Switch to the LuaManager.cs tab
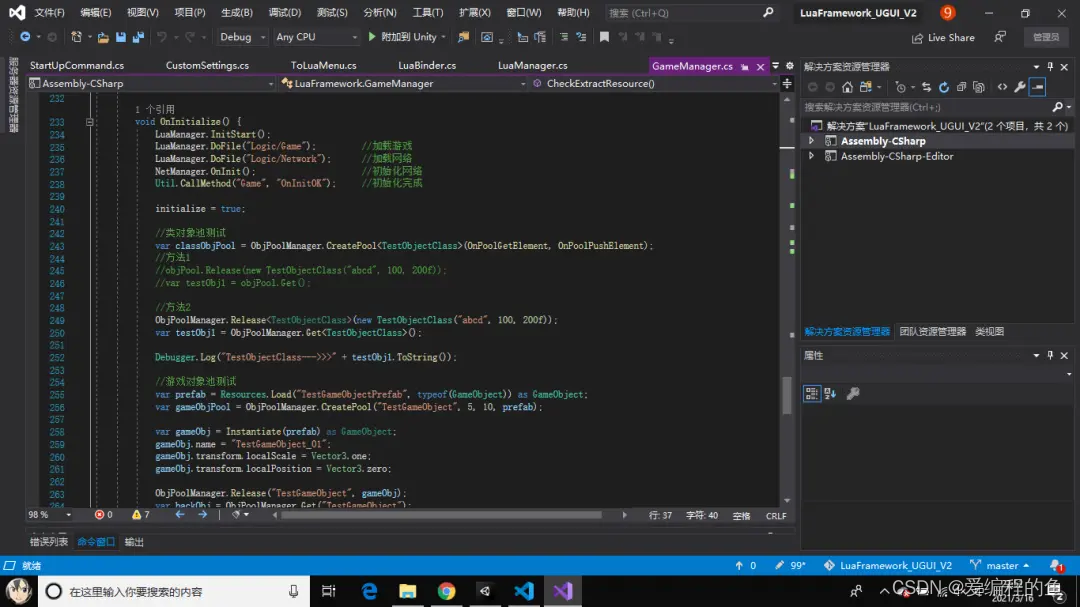 [532, 66]
